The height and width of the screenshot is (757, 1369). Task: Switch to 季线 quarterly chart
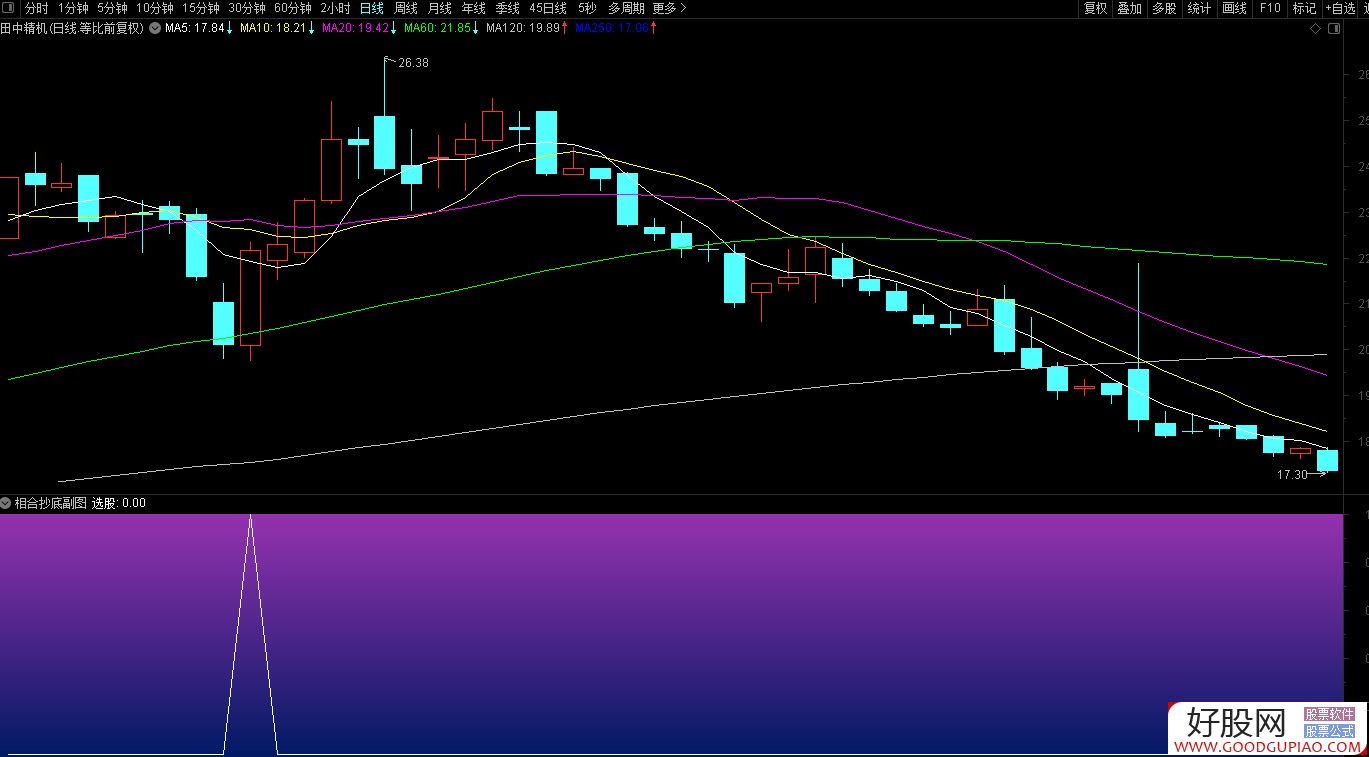click(x=507, y=8)
